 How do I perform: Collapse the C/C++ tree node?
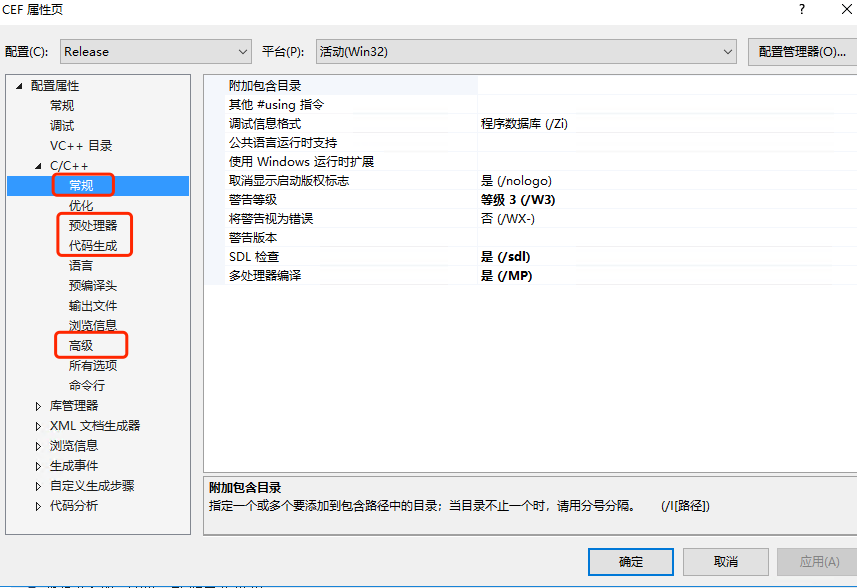[36, 164]
